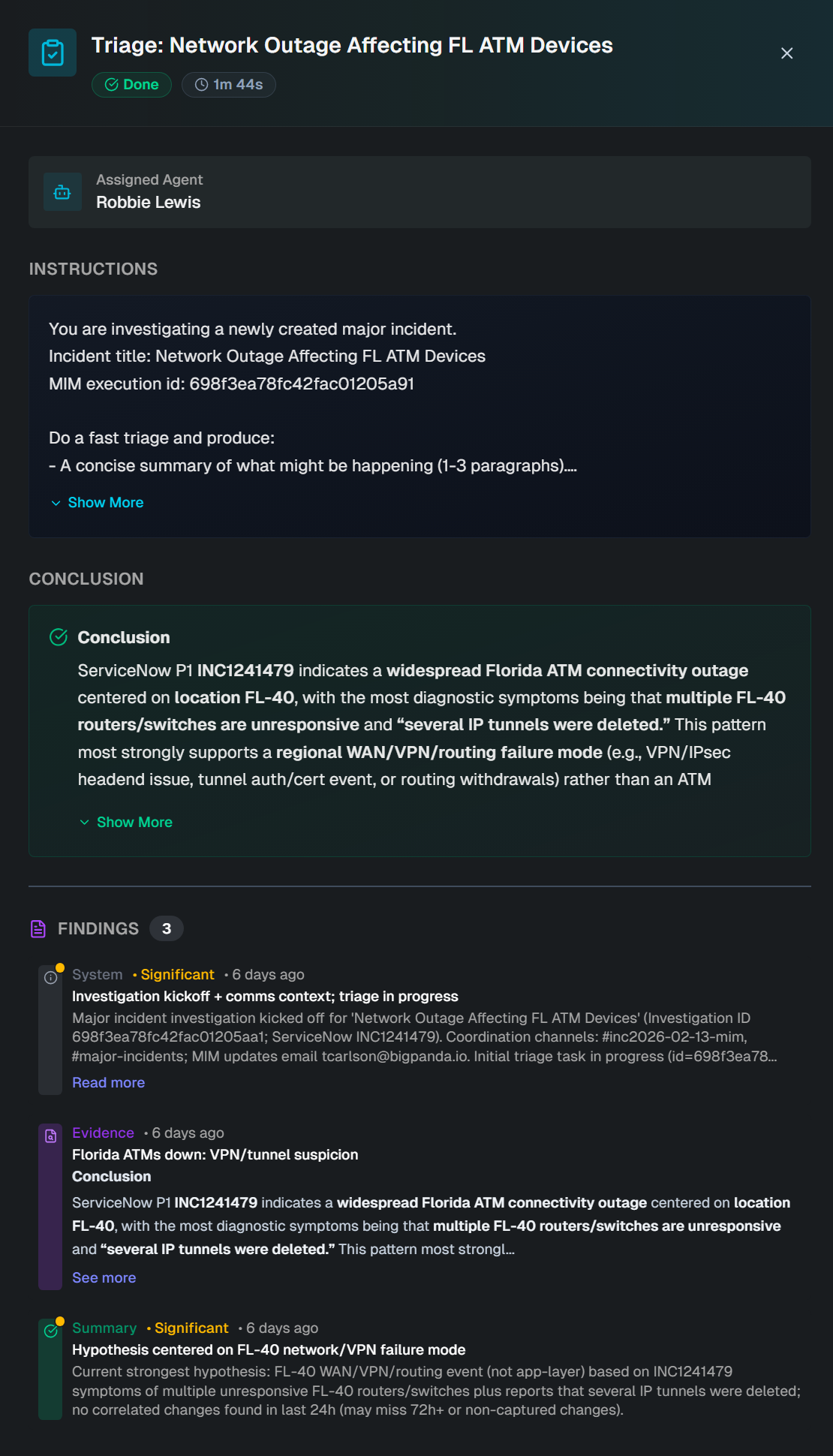Image resolution: width=833 pixels, height=1456 pixels.
Task: Open the Hypothesis centered on FL-40 finding
Action: click(x=269, y=1349)
